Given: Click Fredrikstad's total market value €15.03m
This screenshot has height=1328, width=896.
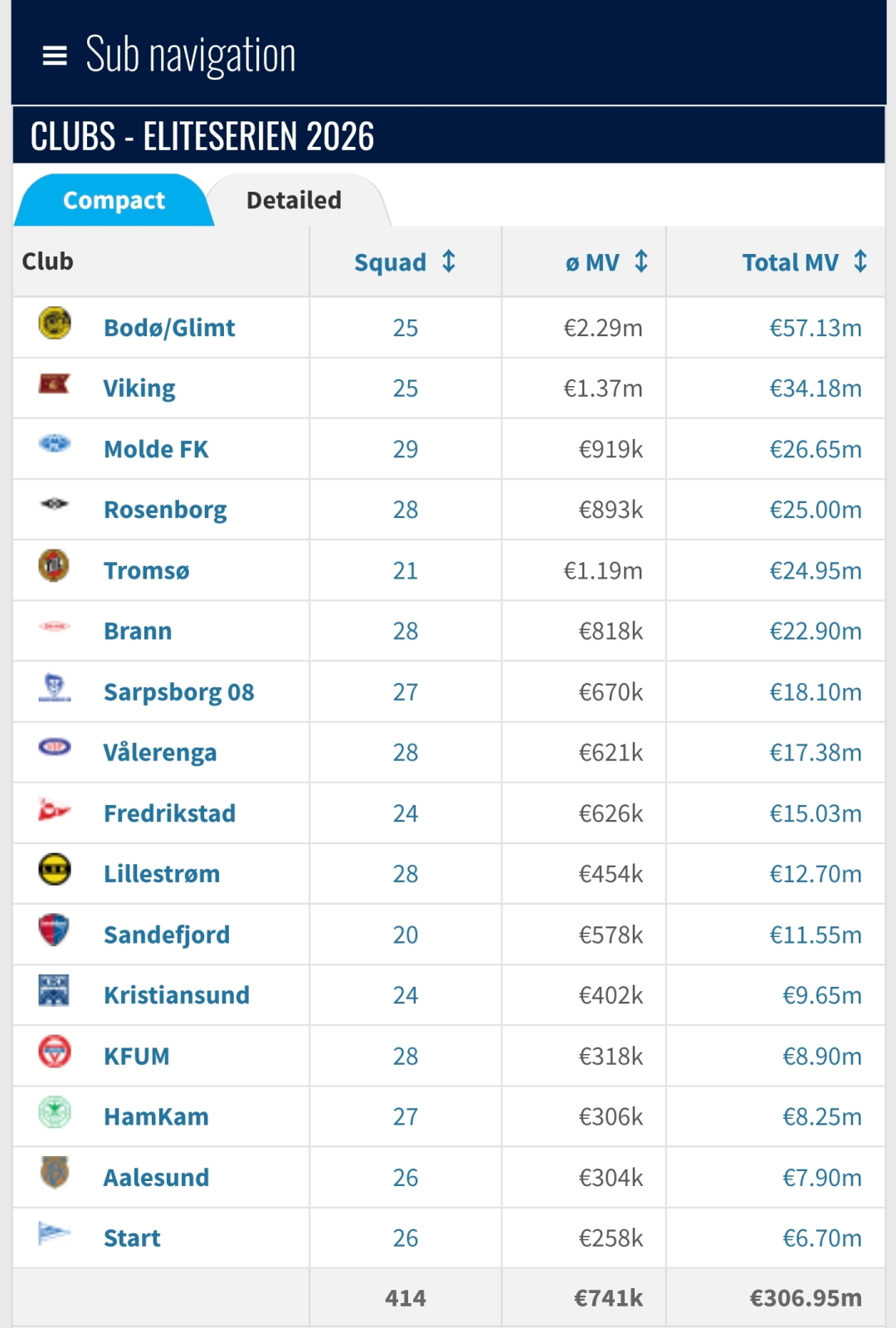Looking at the screenshot, I should click(x=815, y=813).
